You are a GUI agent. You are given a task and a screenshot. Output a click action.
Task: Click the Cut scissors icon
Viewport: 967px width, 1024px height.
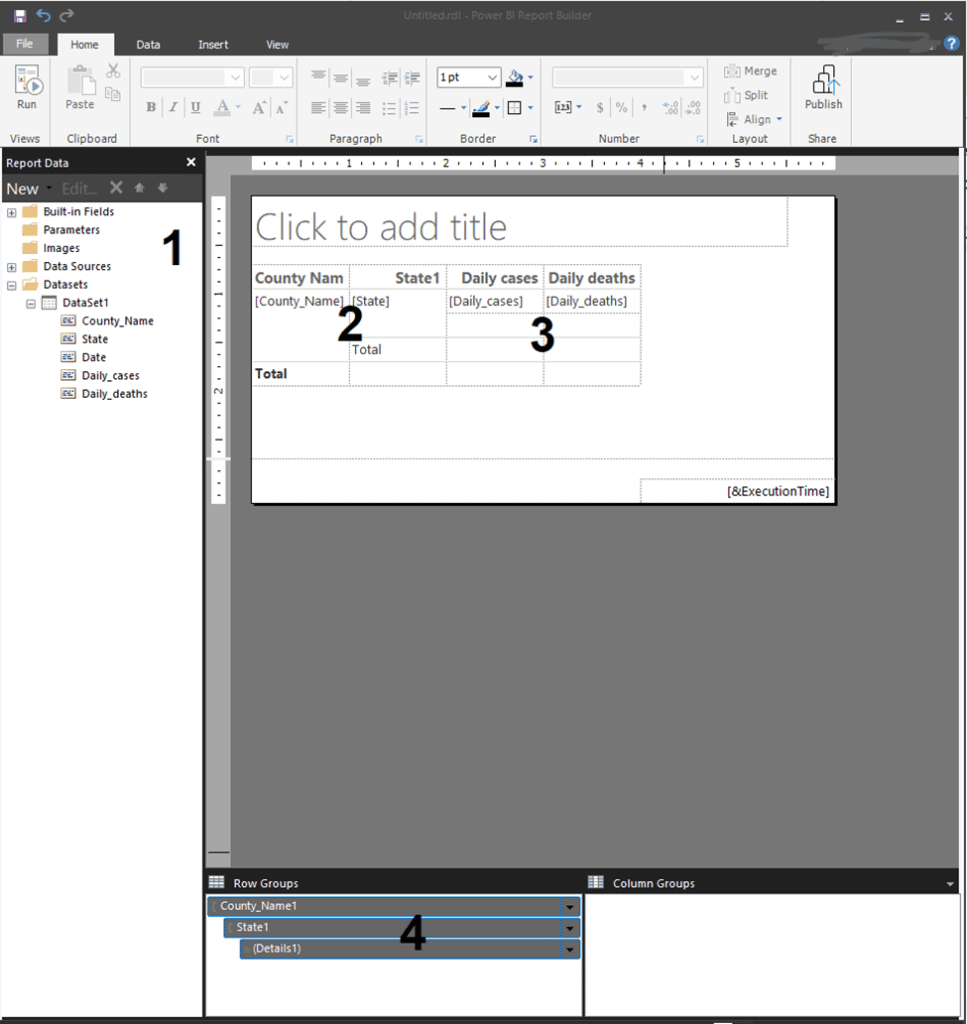pyautogui.click(x=113, y=71)
